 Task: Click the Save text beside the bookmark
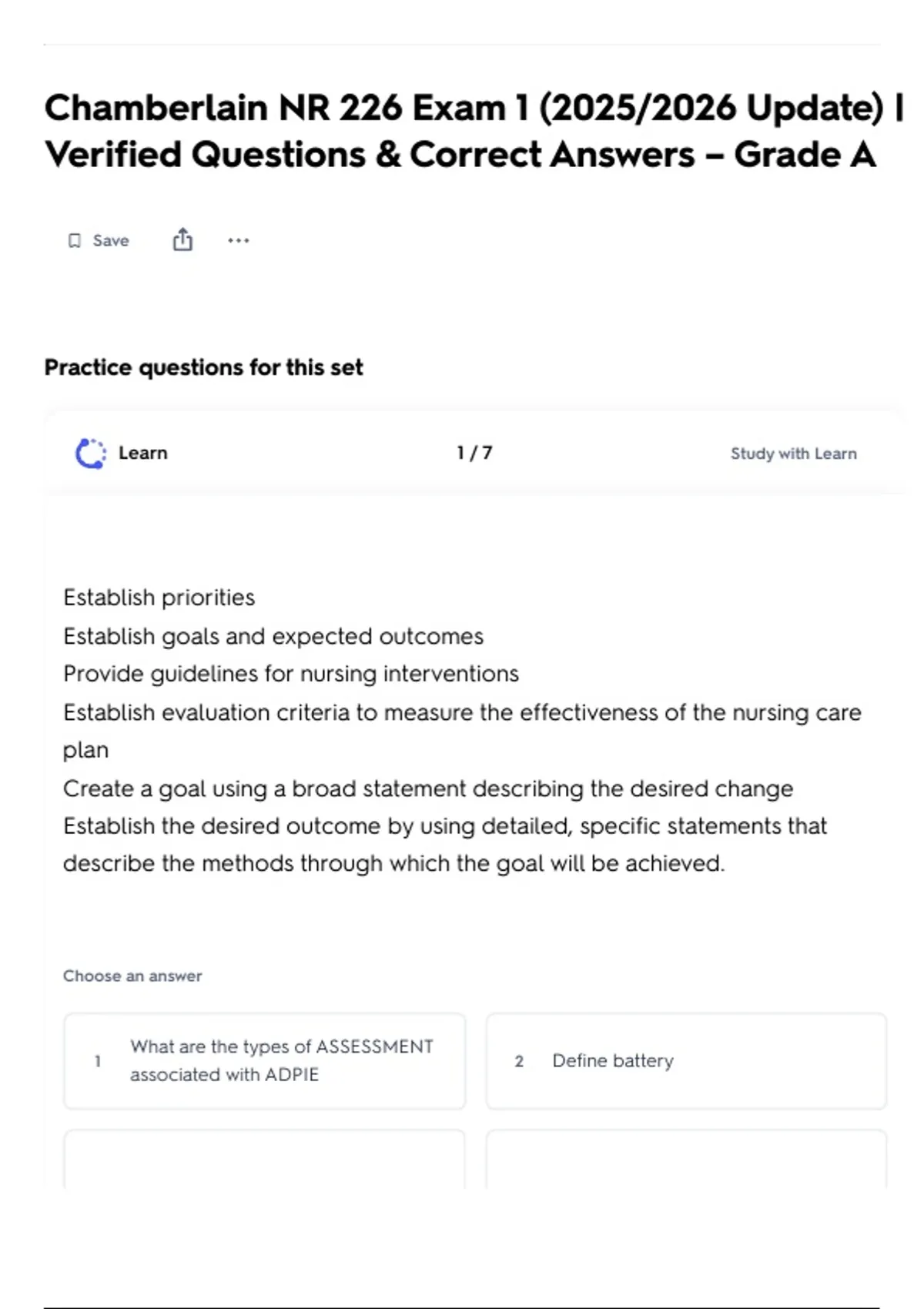[111, 241]
